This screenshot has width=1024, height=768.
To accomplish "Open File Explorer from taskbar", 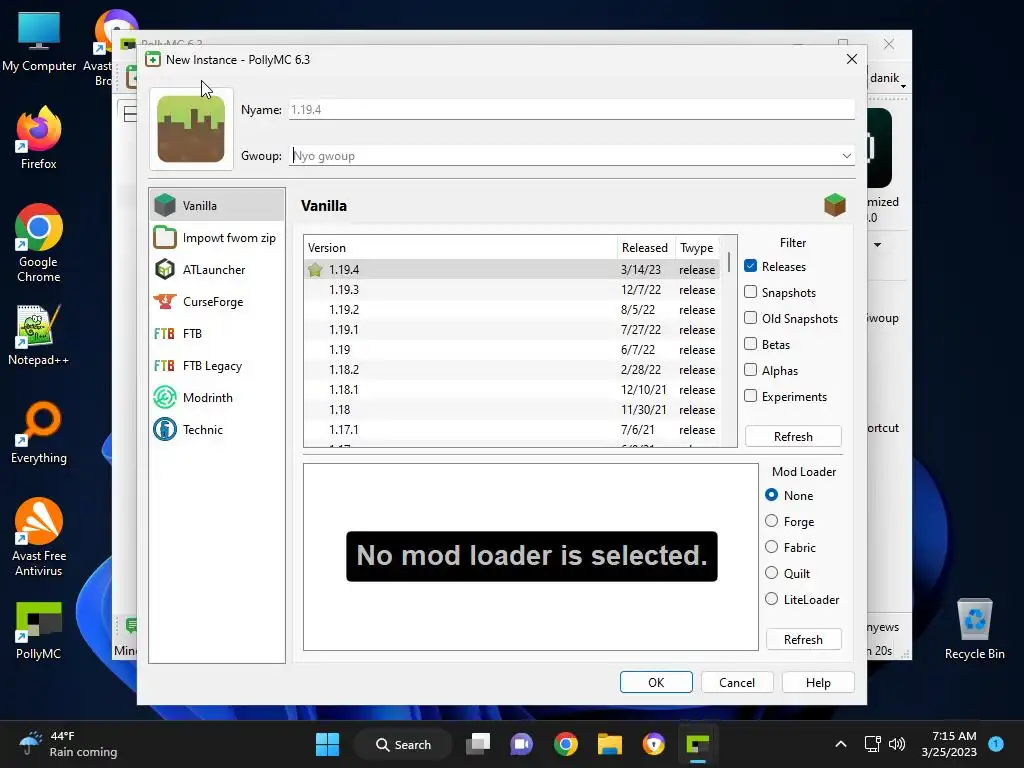I will coord(609,744).
